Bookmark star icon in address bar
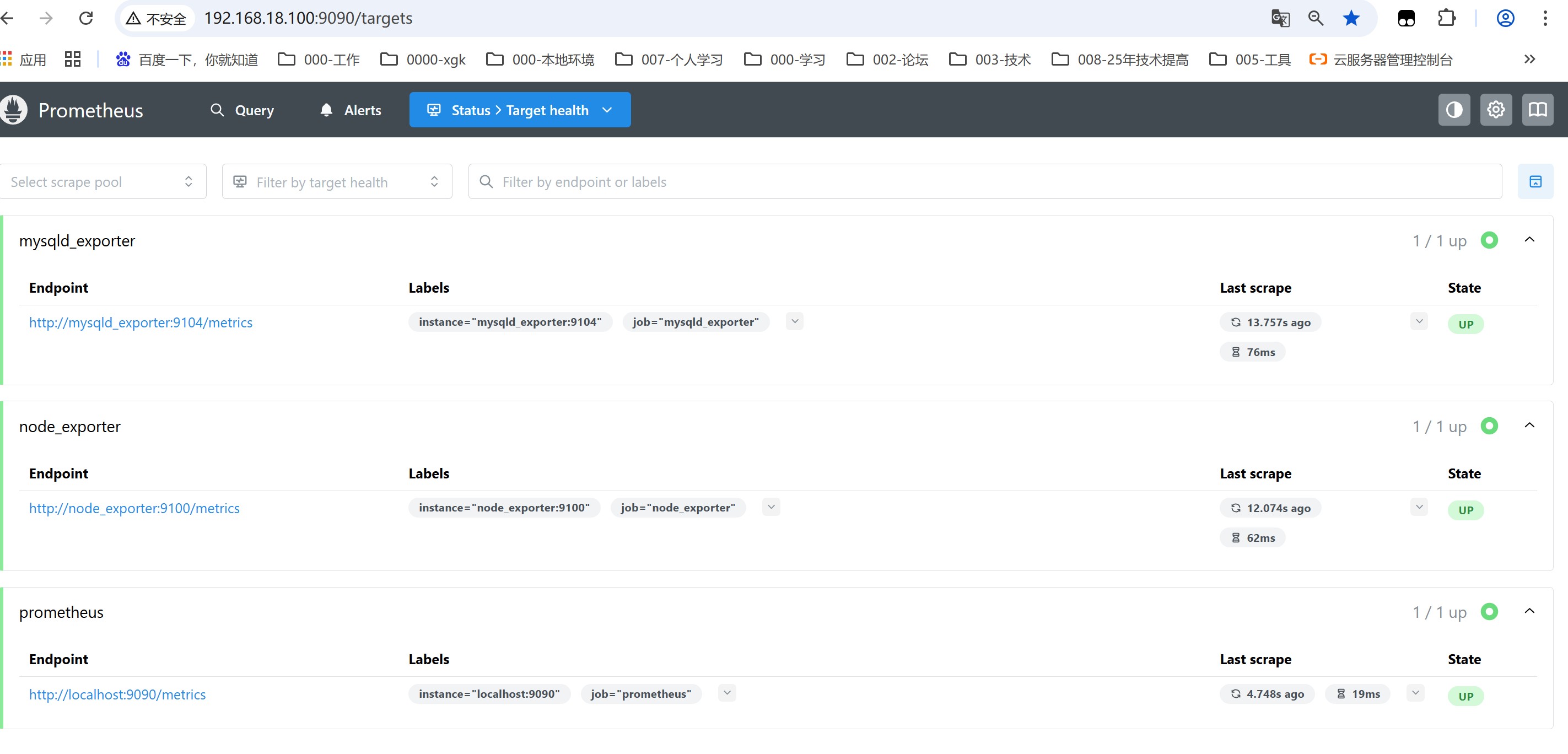1568x754 pixels. pos(1351,18)
